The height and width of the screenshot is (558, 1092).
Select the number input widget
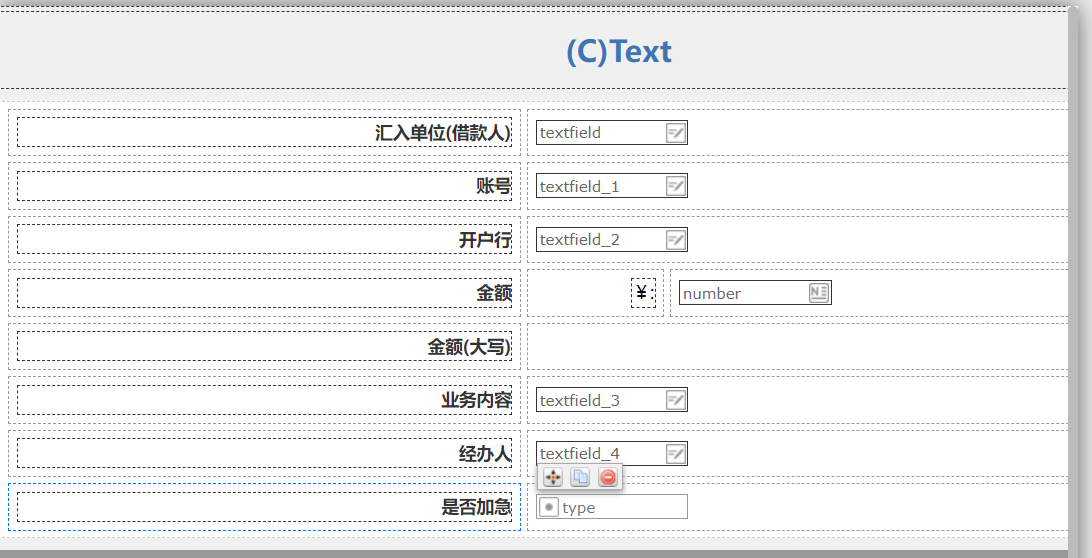point(755,293)
